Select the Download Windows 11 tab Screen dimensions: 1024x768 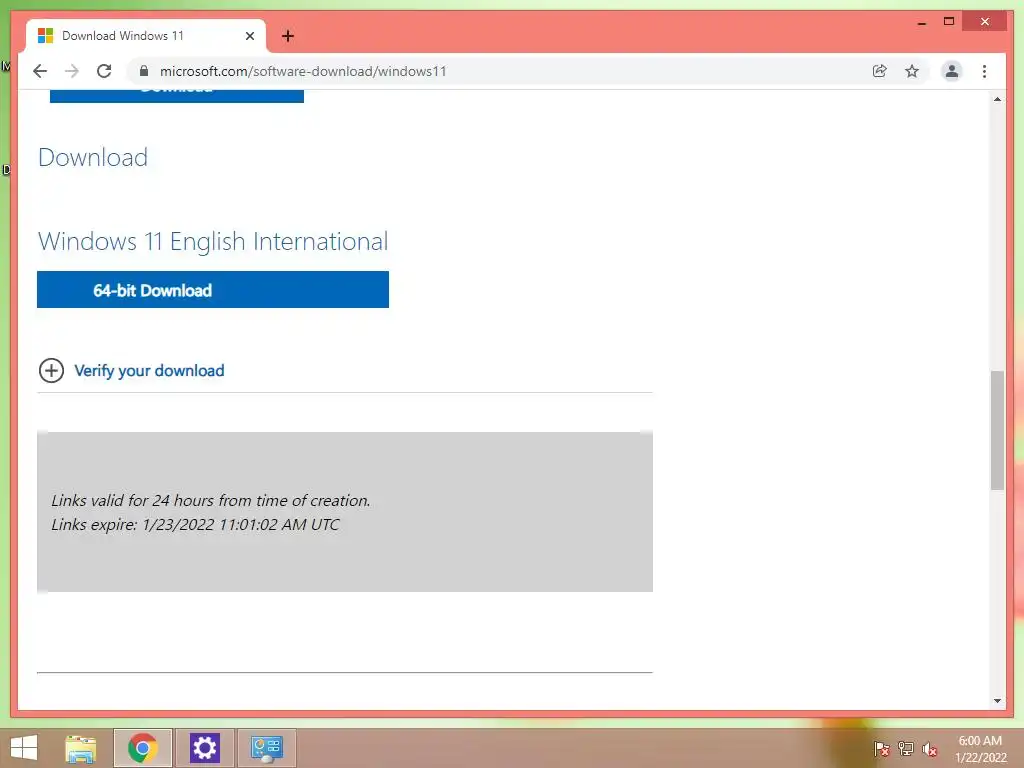click(x=145, y=36)
